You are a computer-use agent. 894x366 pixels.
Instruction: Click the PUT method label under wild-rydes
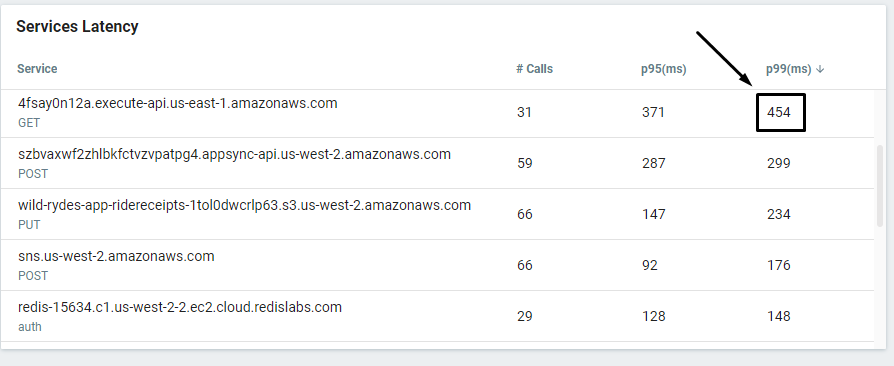tap(29, 225)
